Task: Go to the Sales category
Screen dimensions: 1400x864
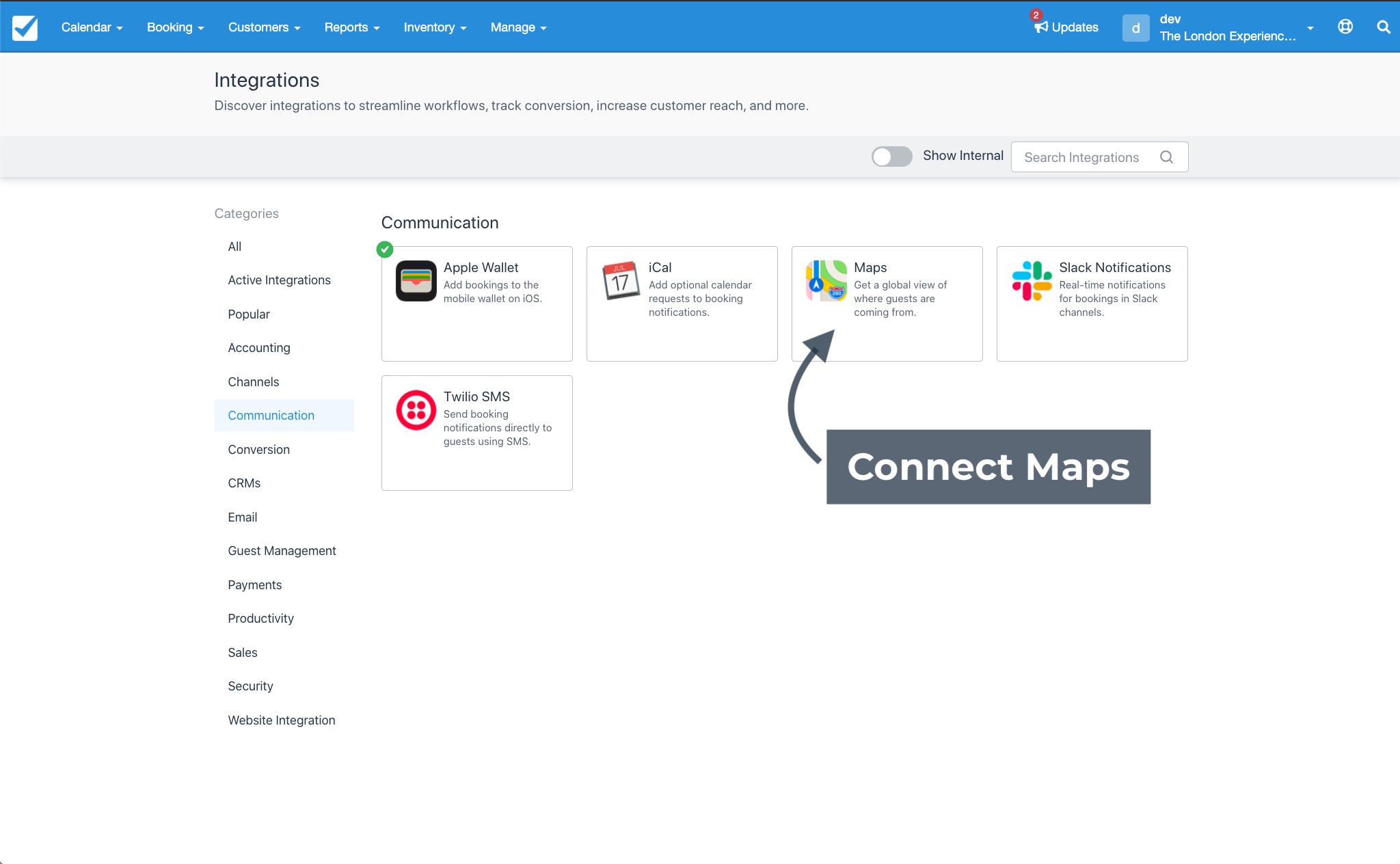Action: [x=243, y=653]
